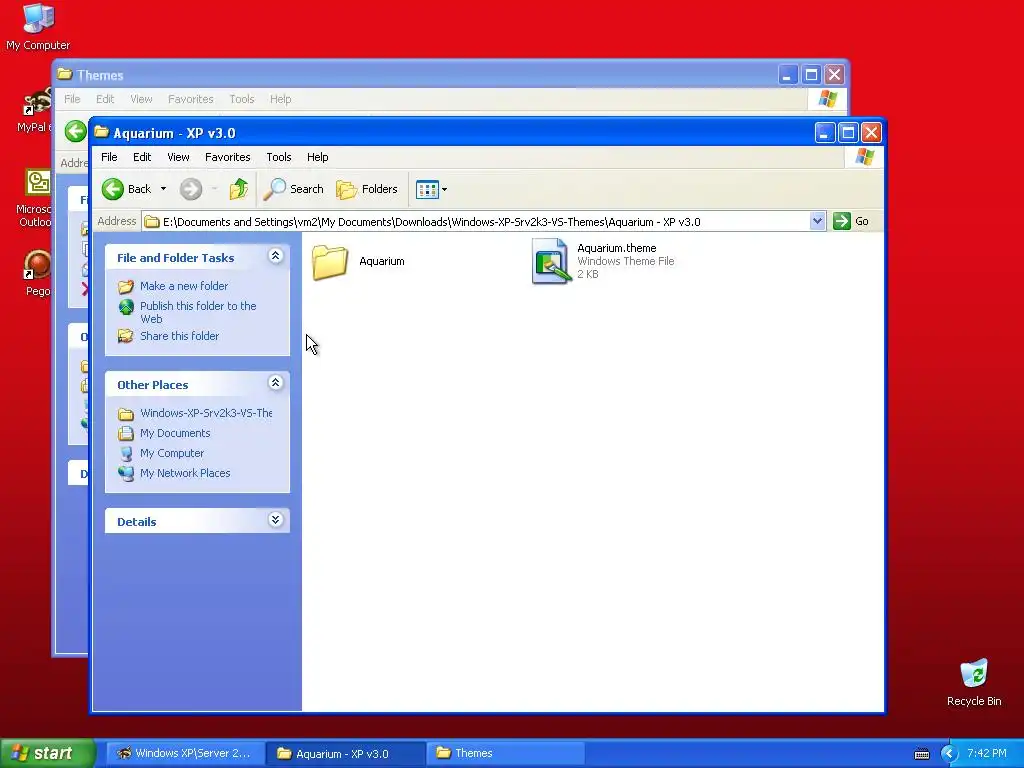Screen dimensions: 1024x768
Task: Select the Aquarium.theme file icon
Action: click(x=550, y=261)
